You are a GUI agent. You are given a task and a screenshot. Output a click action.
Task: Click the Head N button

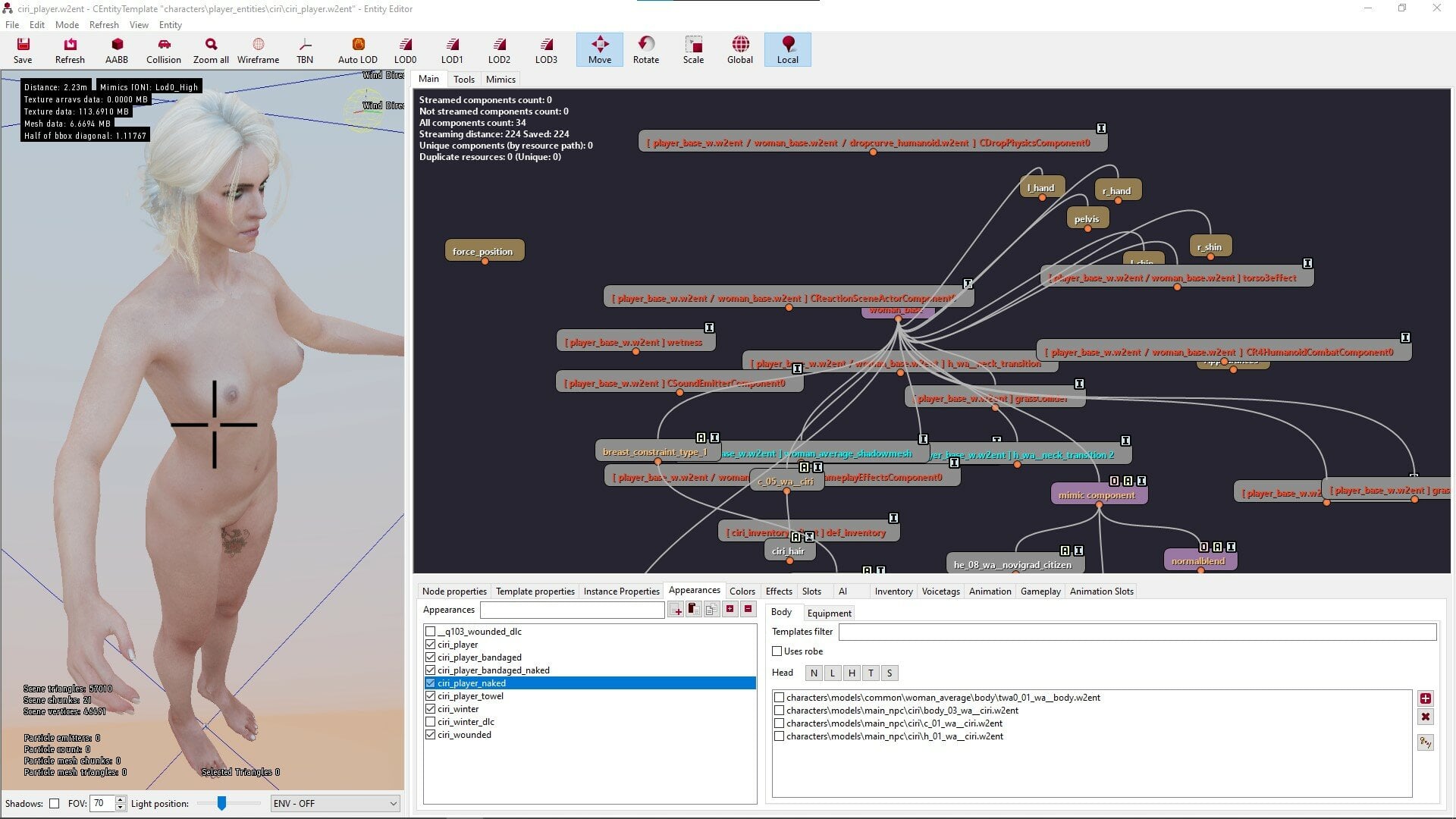pyautogui.click(x=814, y=673)
